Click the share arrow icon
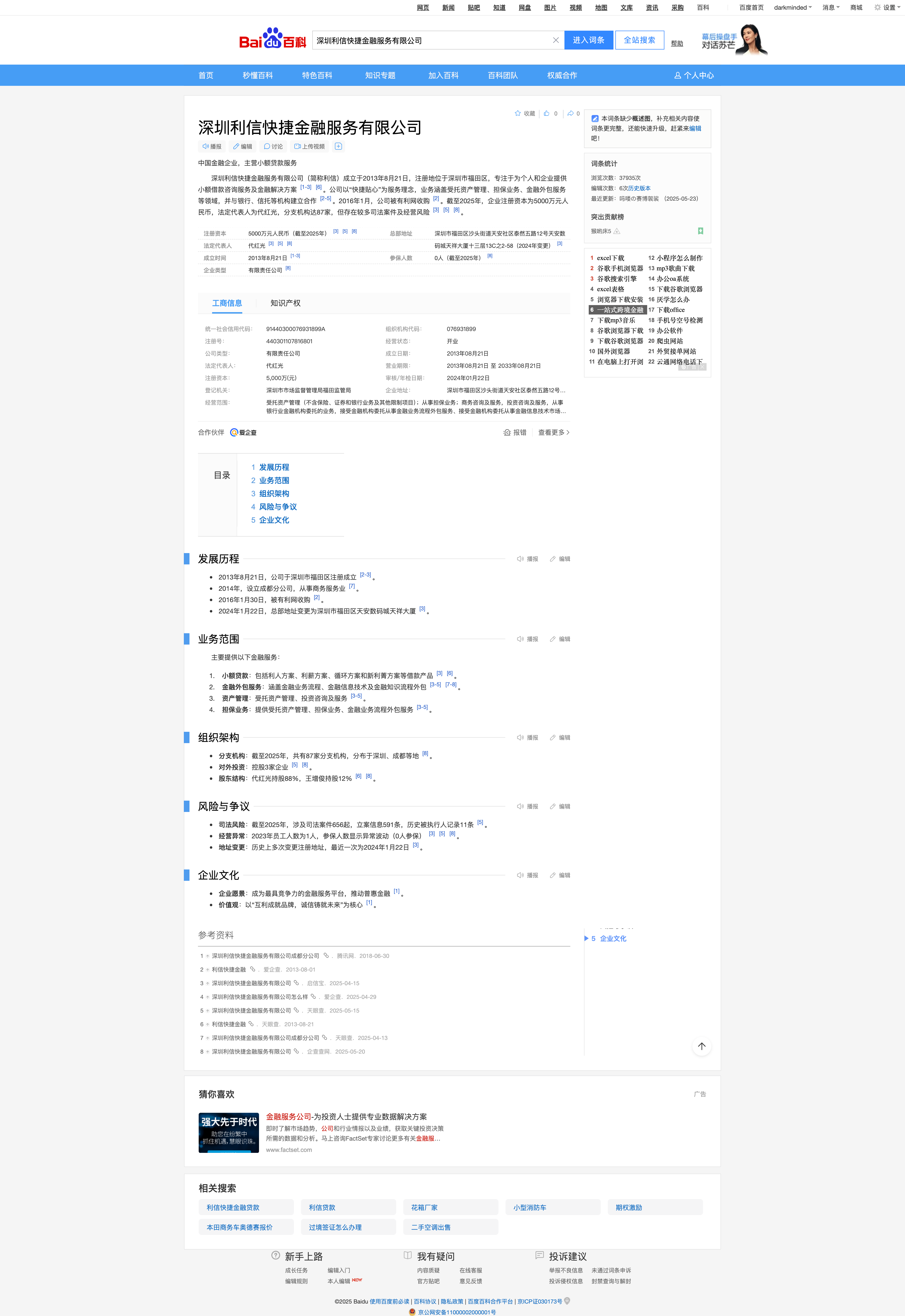 tap(570, 113)
